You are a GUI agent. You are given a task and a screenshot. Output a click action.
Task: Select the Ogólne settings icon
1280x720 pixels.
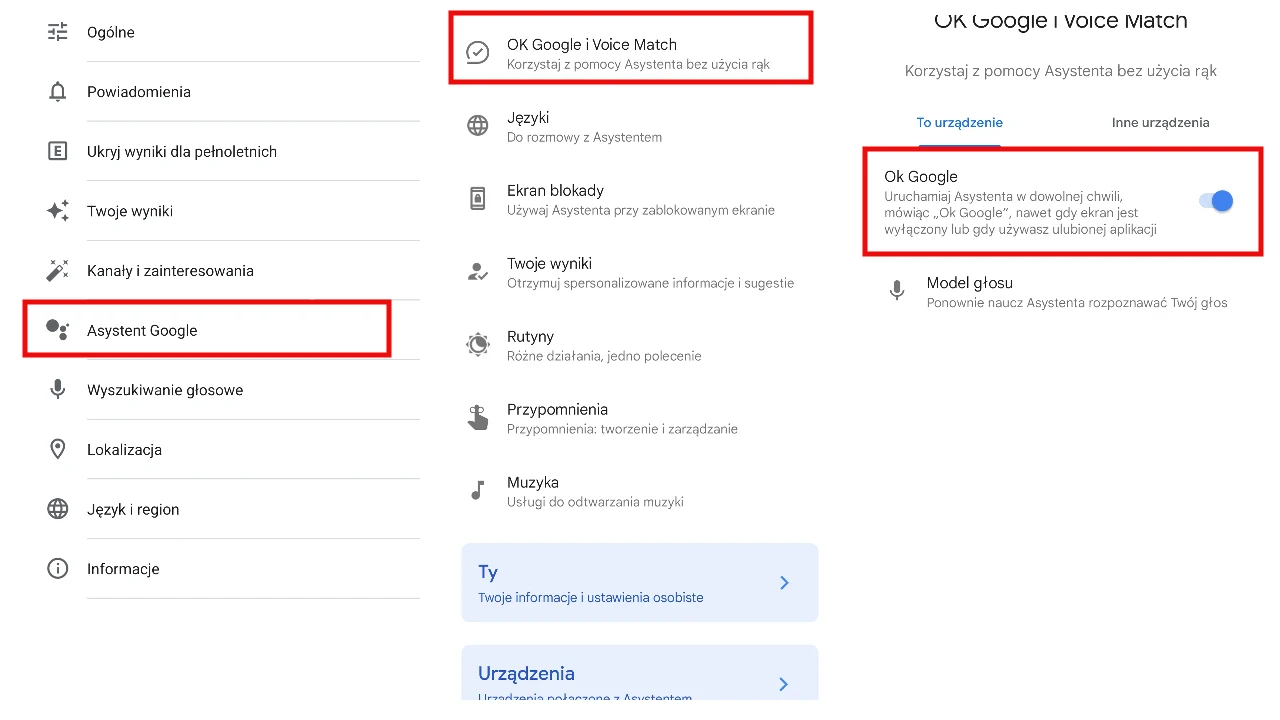57,31
